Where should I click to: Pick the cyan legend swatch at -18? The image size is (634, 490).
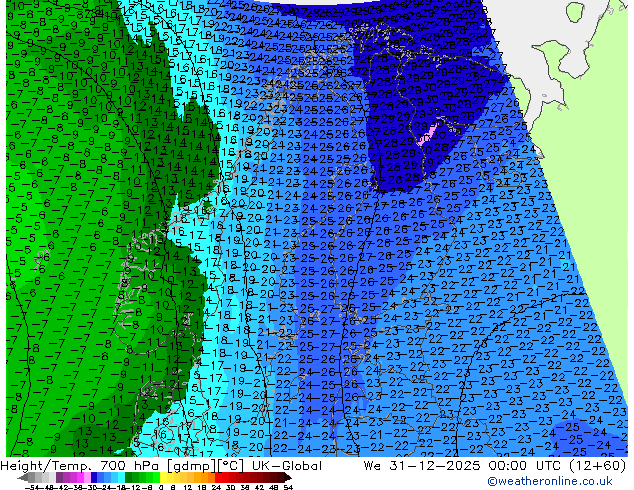click(121, 477)
